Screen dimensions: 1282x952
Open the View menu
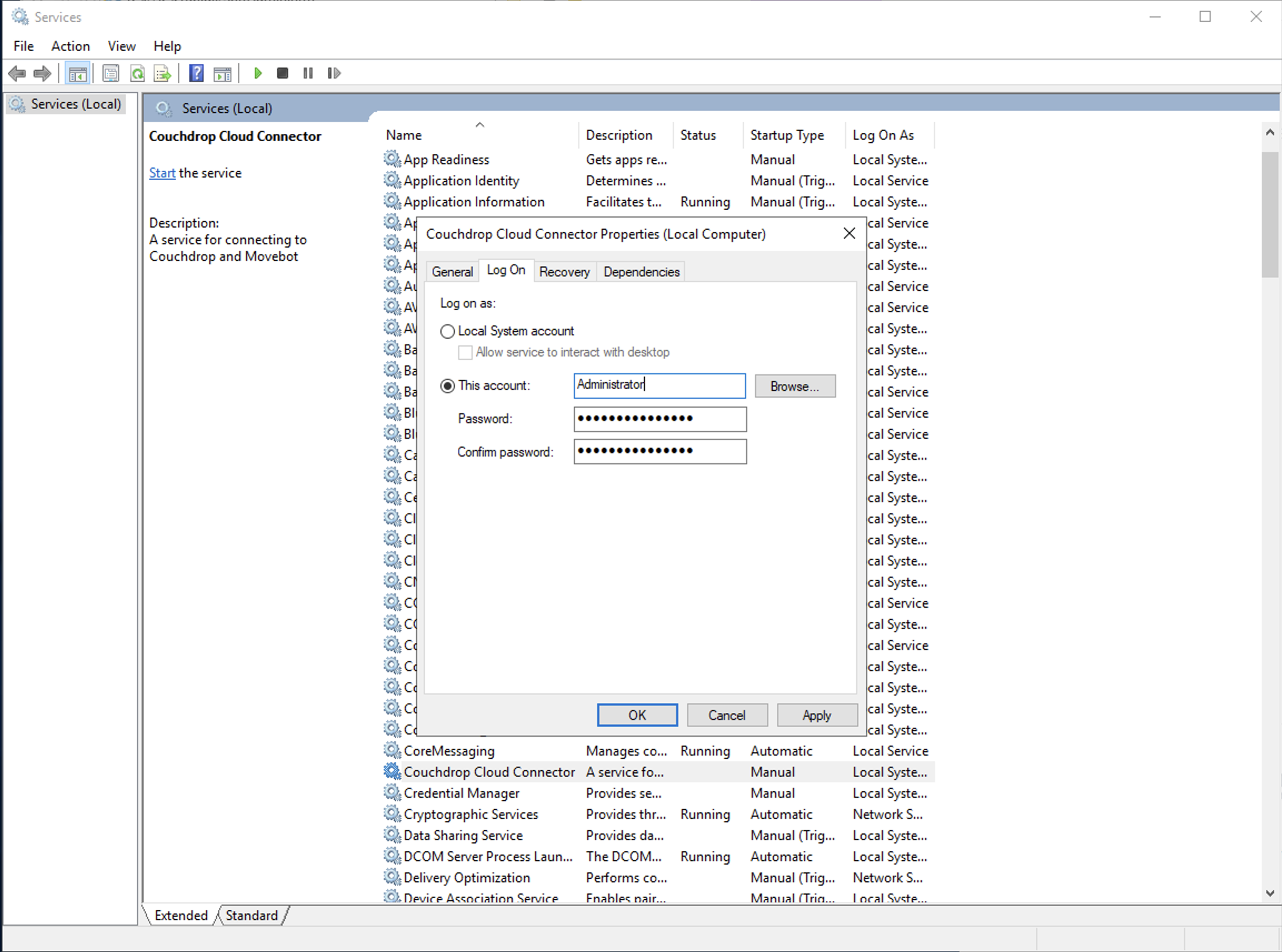click(122, 46)
